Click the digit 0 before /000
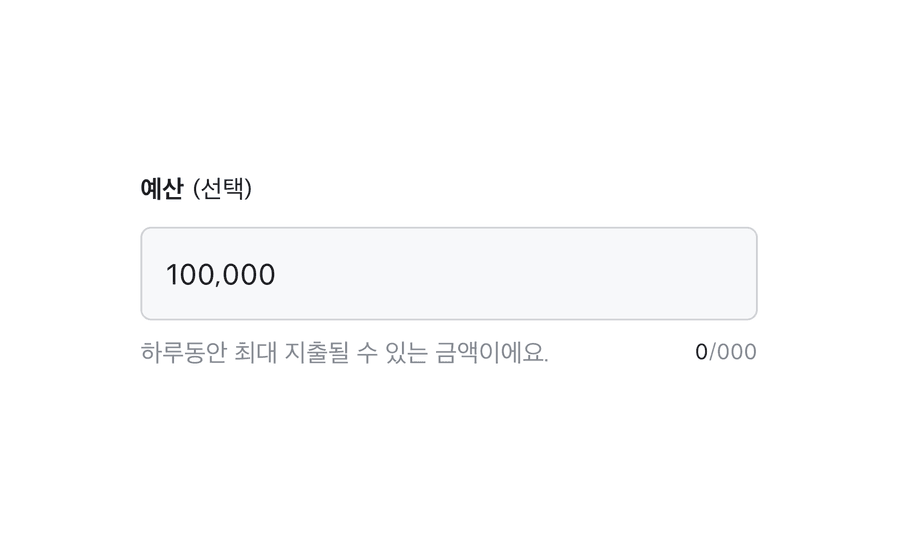The height and width of the screenshot is (540, 900). point(701,352)
